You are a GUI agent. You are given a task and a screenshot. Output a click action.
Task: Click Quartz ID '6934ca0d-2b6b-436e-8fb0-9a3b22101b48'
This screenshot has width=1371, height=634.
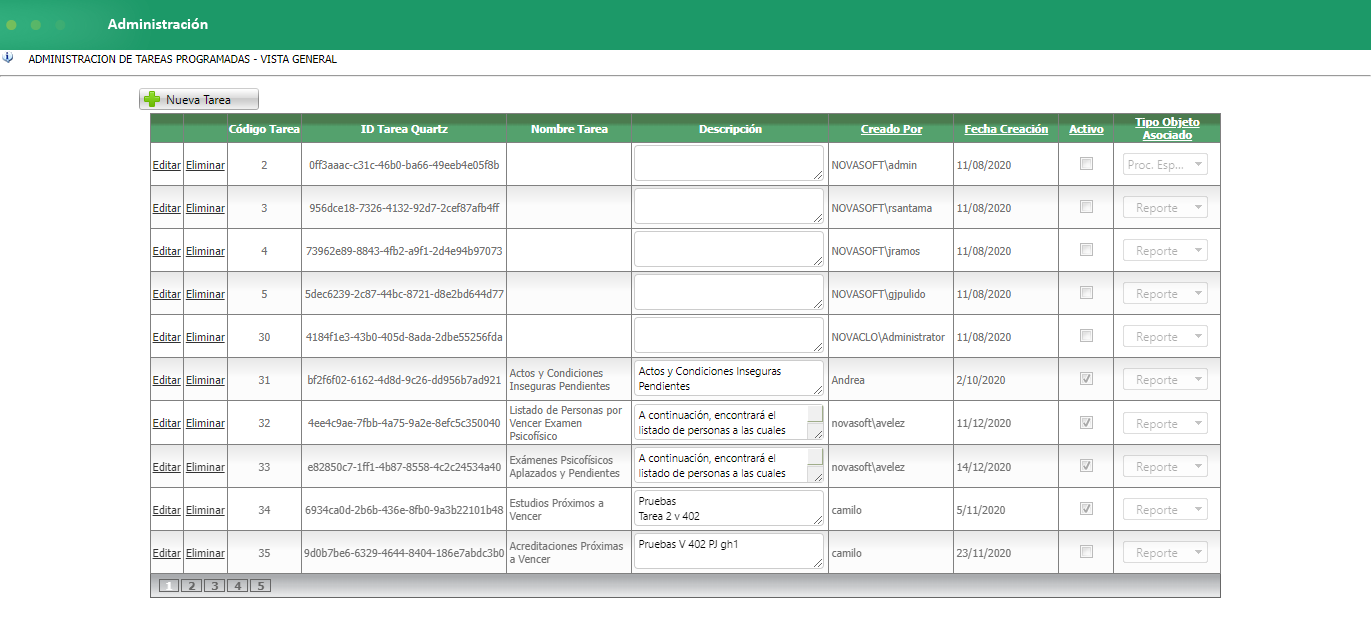(404, 510)
